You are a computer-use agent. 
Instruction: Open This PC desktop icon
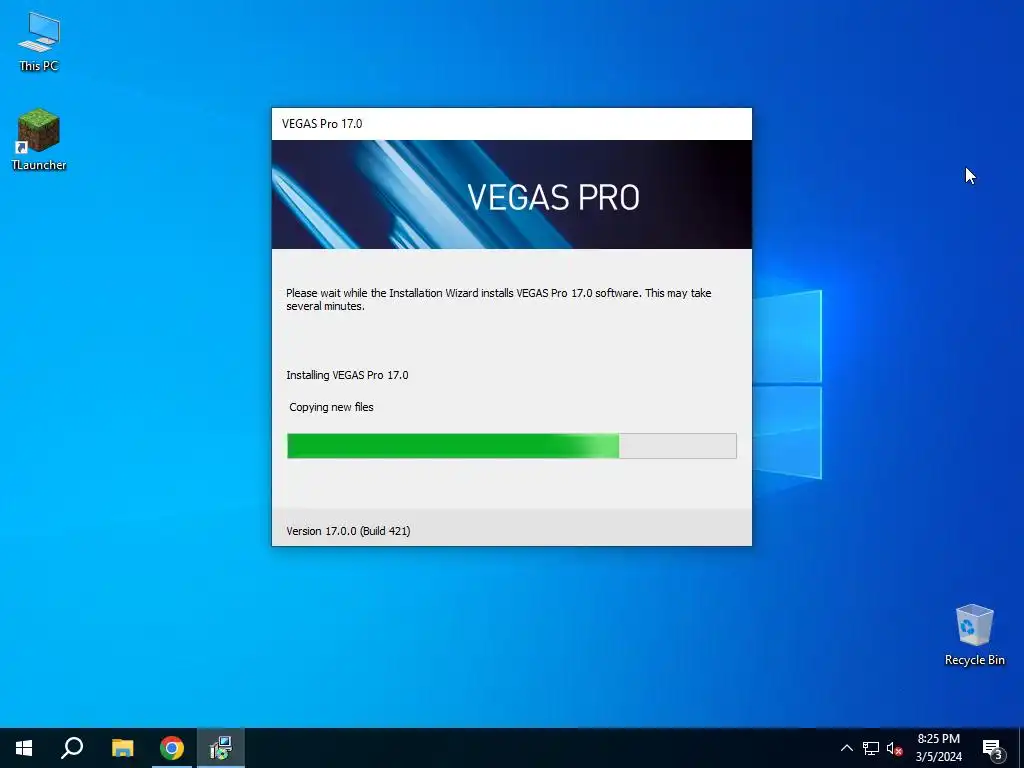39,42
